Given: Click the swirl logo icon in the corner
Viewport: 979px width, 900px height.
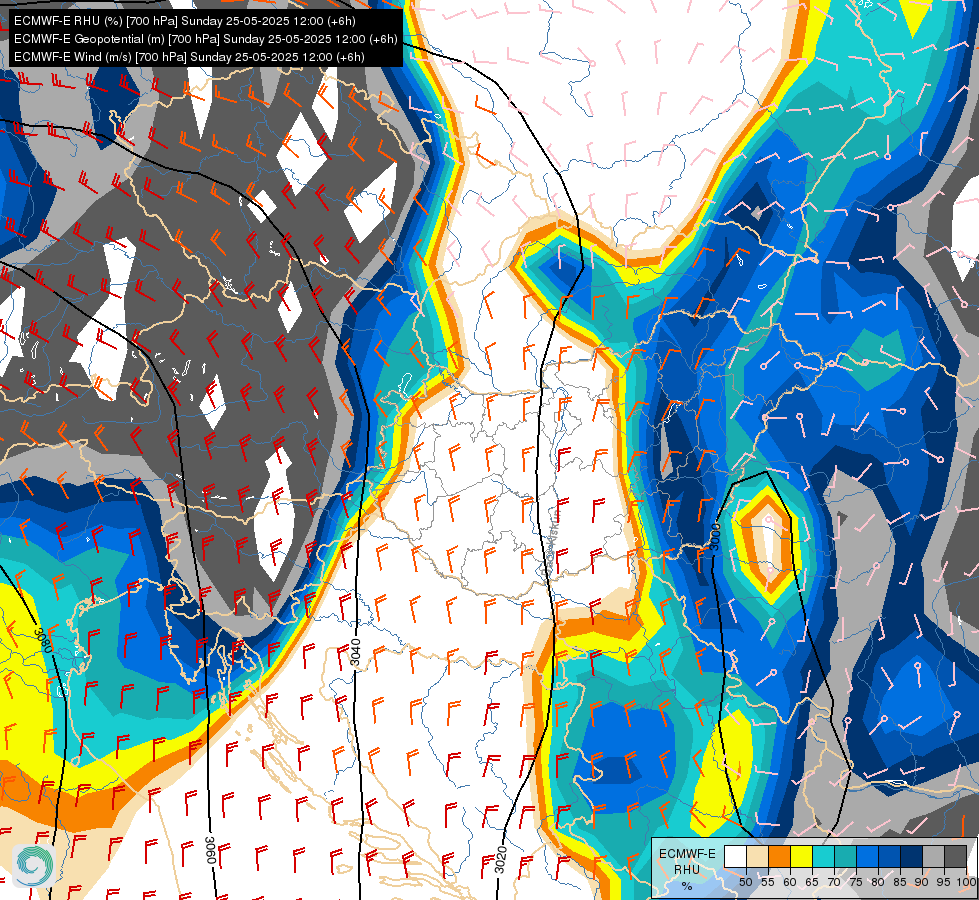Looking at the screenshot, I should [33, 866].
